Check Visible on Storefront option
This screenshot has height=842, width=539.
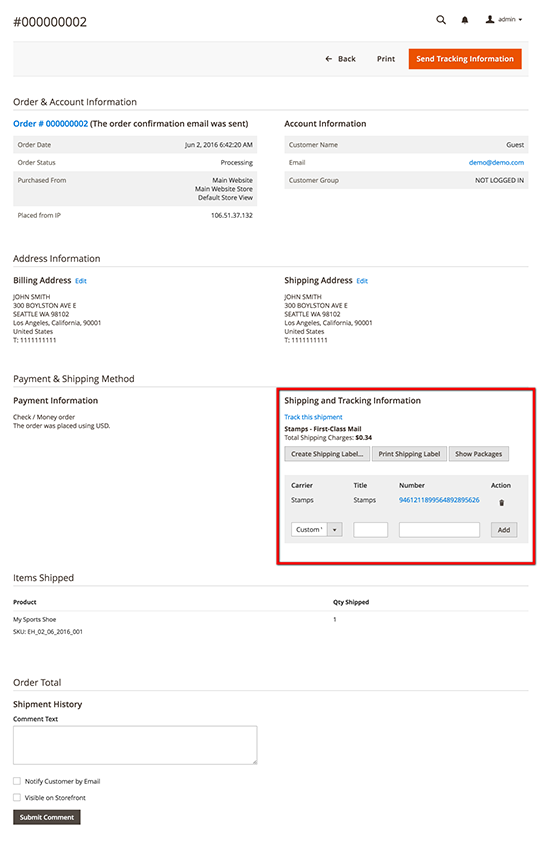[x=17, y=797]
